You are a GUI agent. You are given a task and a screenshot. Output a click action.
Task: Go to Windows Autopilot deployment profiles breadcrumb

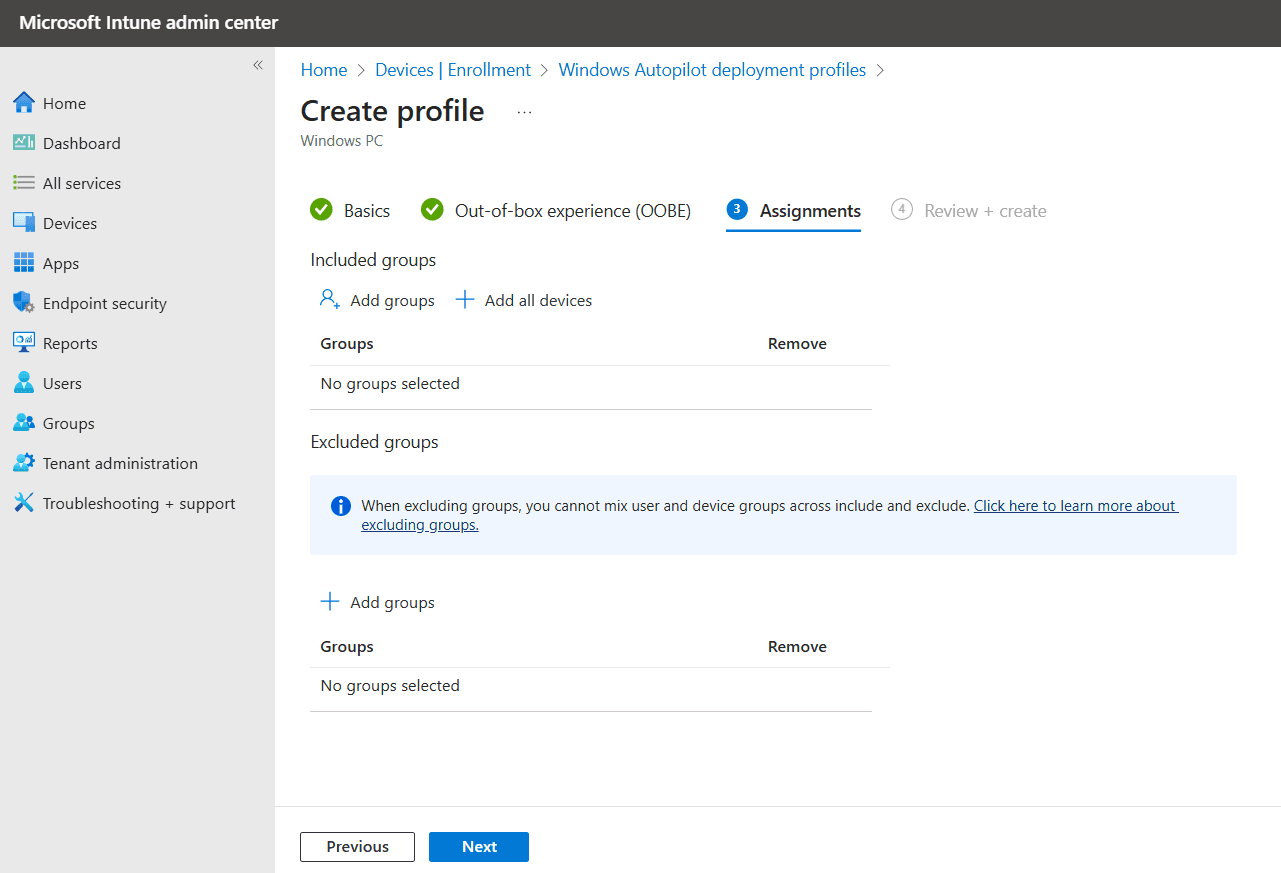712,69
